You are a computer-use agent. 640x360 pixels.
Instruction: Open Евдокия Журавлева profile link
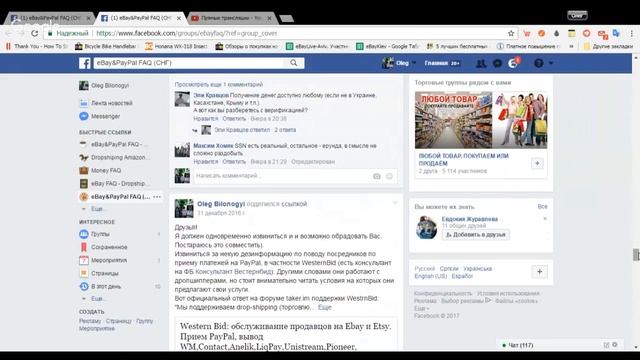(469, 219)
